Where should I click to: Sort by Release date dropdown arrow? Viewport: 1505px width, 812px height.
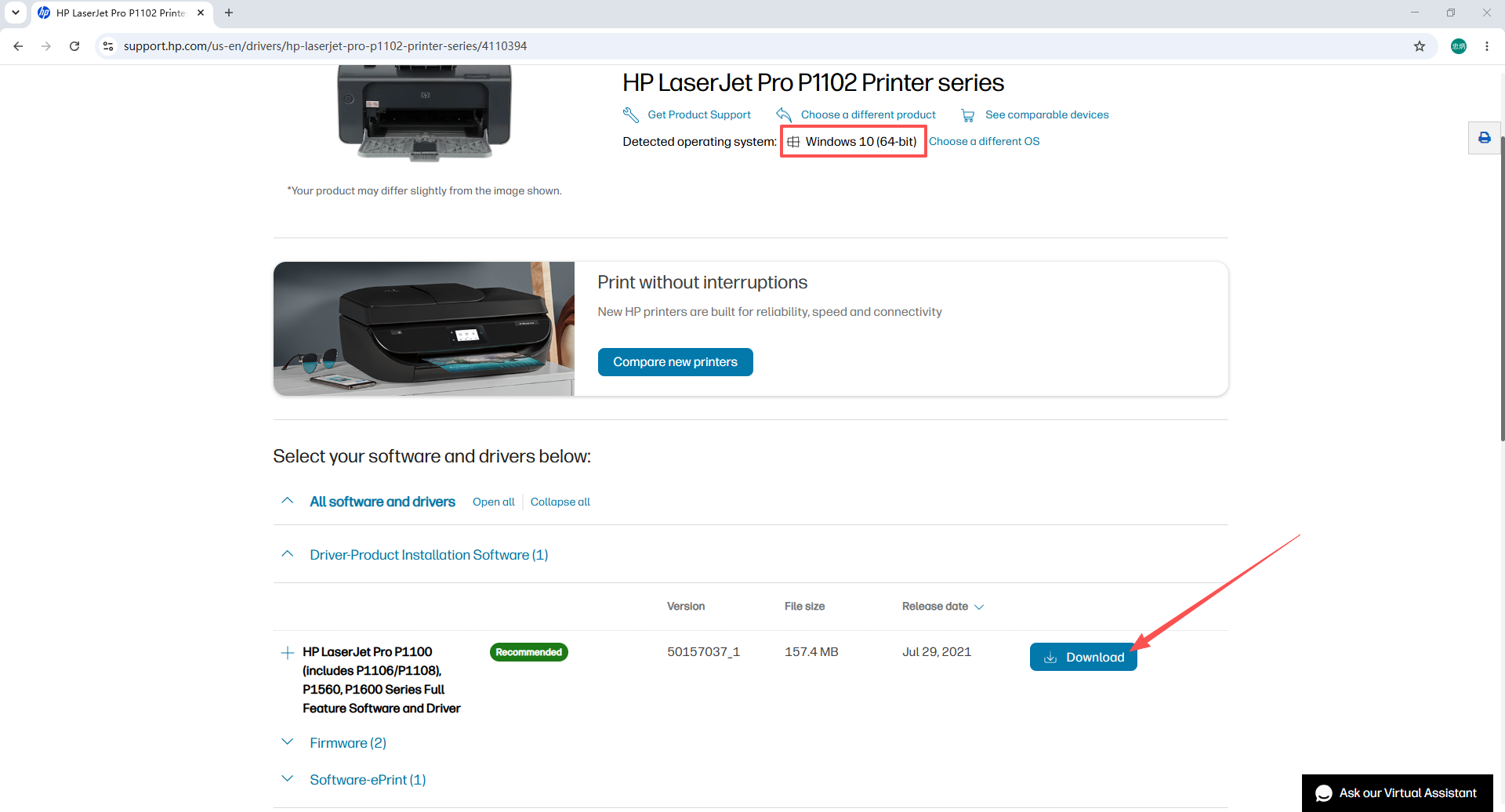[979, 607]
